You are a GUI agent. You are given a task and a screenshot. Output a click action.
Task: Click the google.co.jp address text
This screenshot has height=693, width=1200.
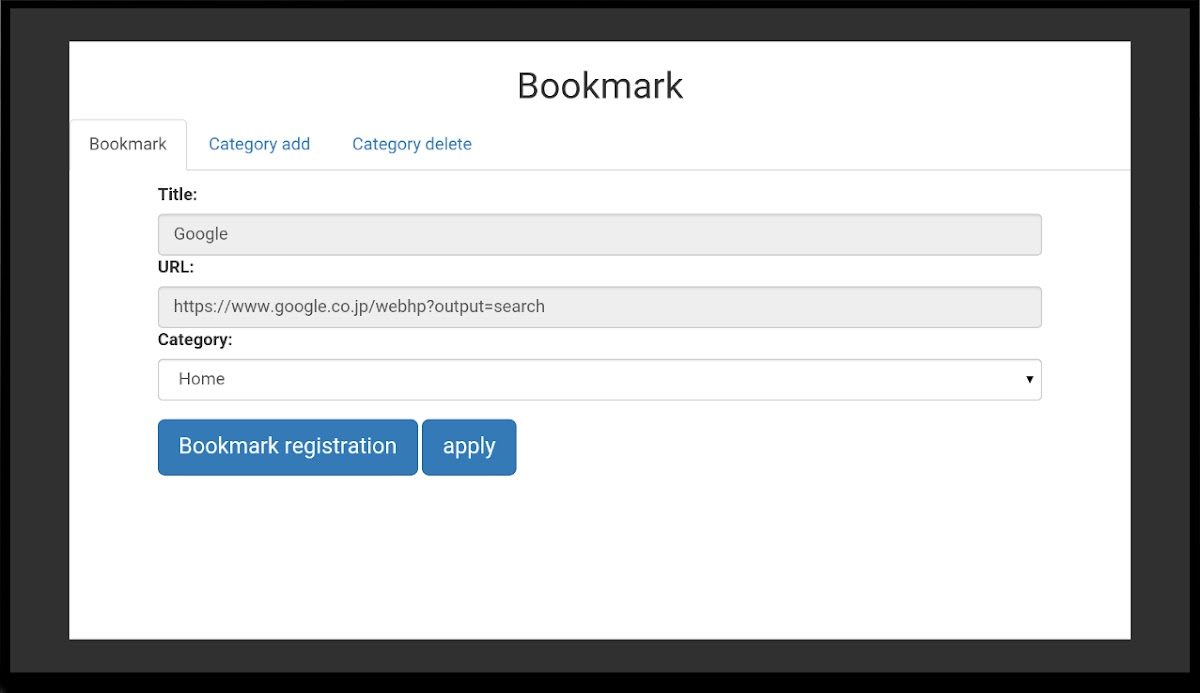tap(359, 307)
